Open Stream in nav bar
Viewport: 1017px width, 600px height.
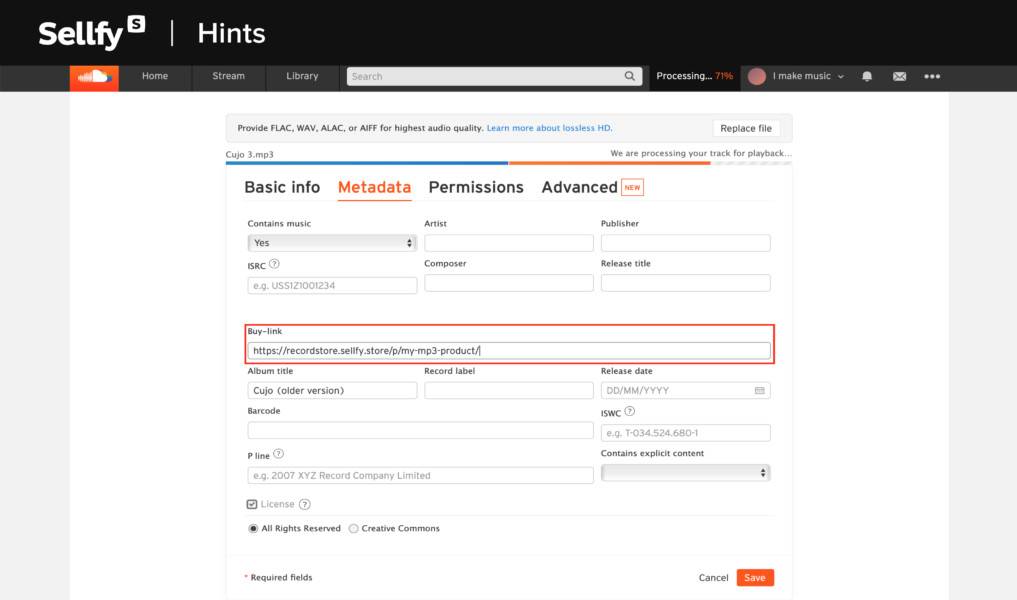pos(228,77)
